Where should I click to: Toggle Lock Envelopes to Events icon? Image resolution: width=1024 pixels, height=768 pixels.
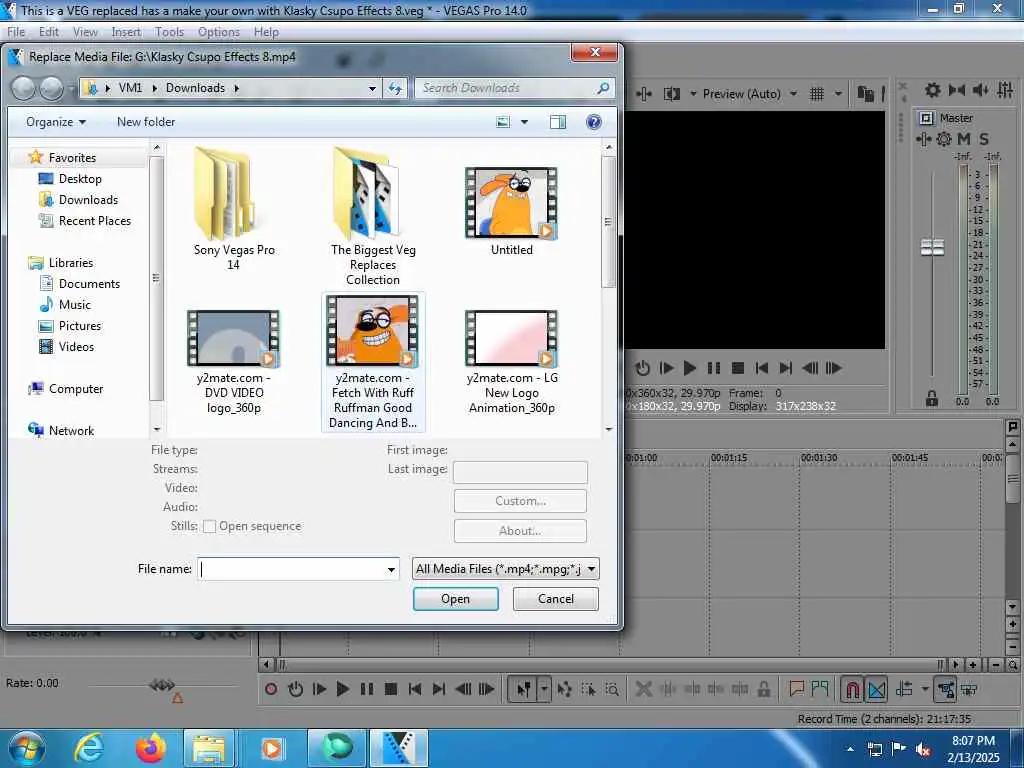point(946,689)
